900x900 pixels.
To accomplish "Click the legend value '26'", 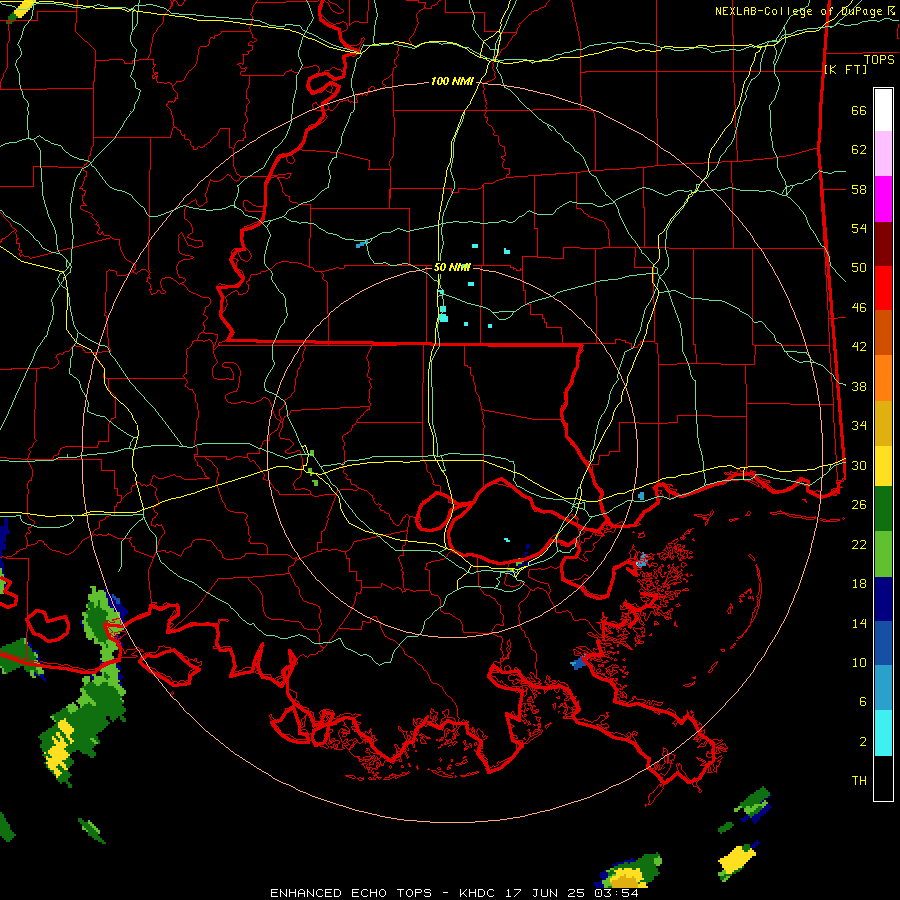I will pos(859,505).
